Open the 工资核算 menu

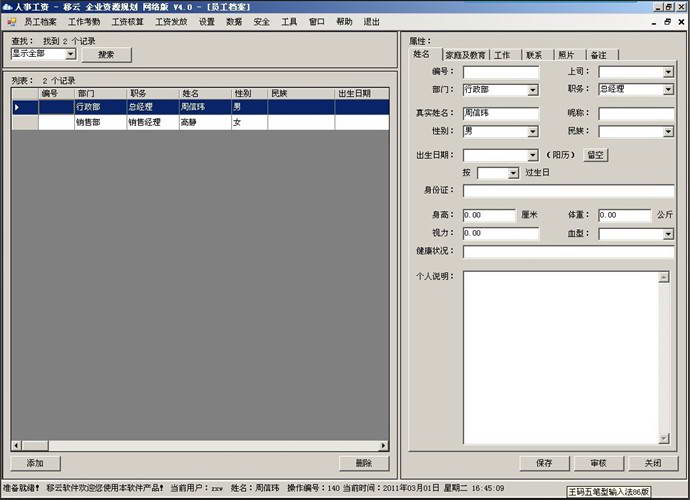[x=128, y=22]
